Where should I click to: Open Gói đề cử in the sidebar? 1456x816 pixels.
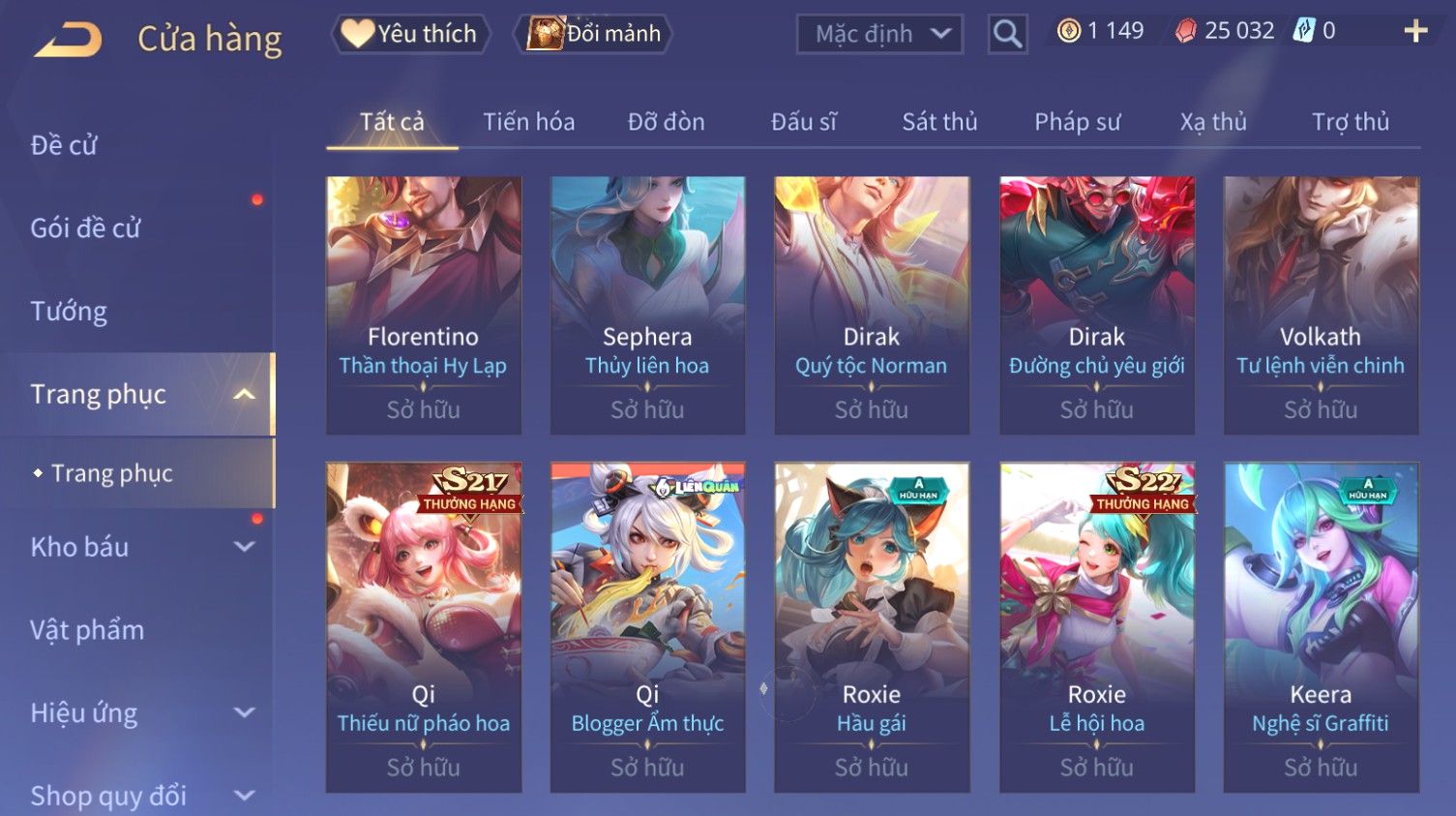(85, 227)
